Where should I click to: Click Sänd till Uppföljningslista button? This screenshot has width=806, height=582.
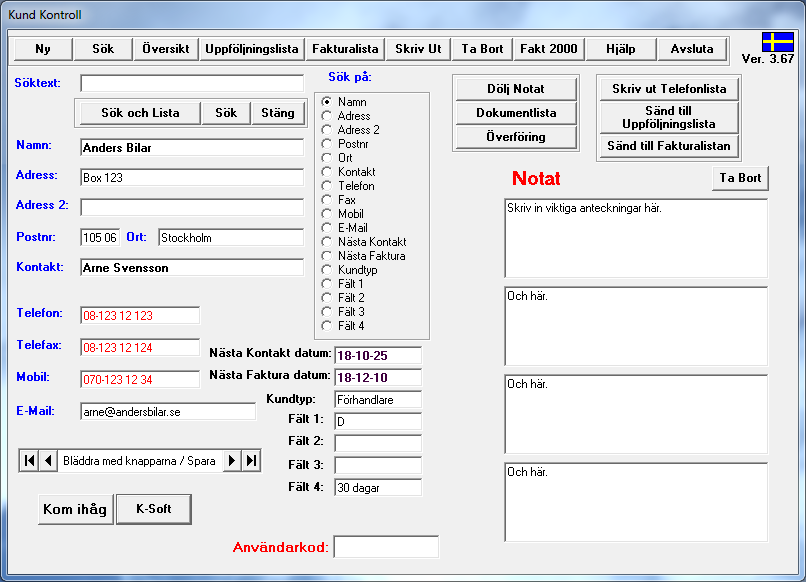[669, 117]
